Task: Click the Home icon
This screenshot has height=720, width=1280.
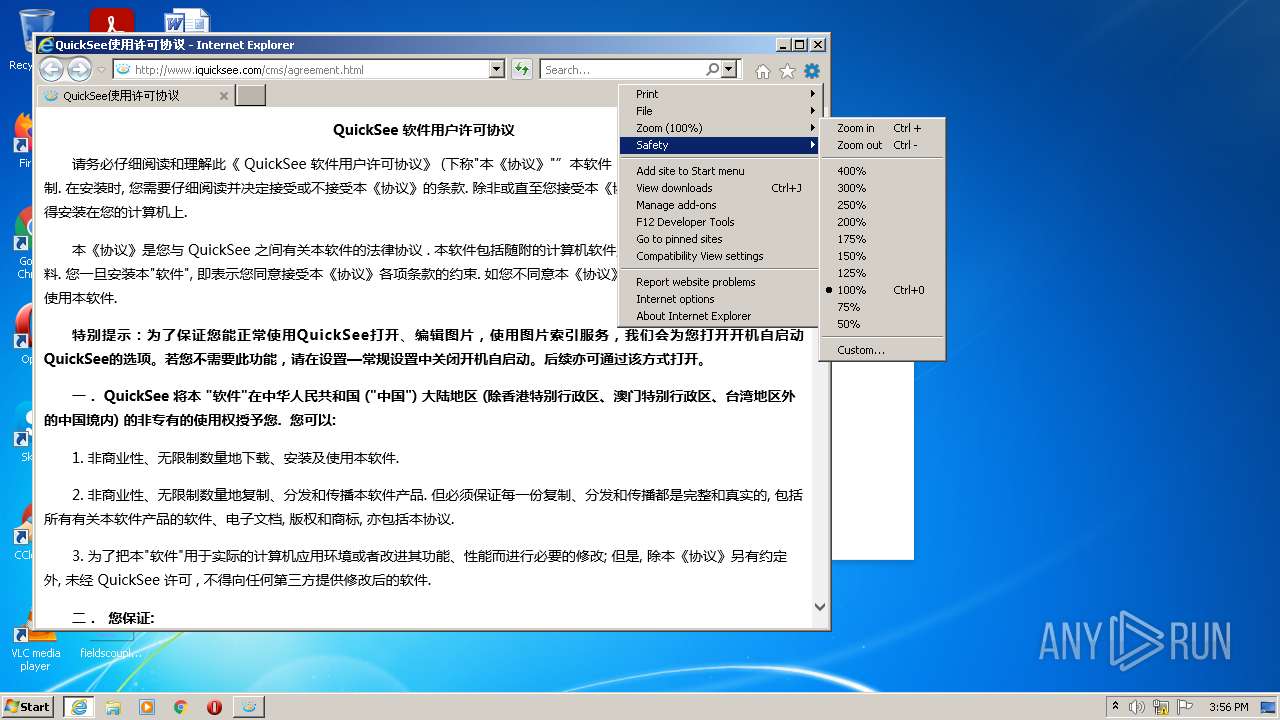Action: (763, 71)
